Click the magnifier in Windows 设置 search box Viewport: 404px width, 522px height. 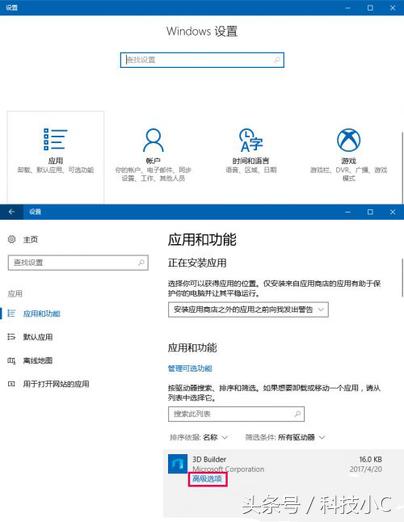point(276,60)
